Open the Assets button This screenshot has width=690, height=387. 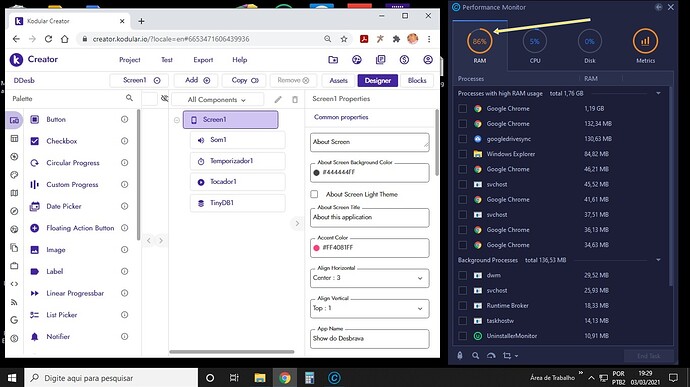tap(338, 80)
